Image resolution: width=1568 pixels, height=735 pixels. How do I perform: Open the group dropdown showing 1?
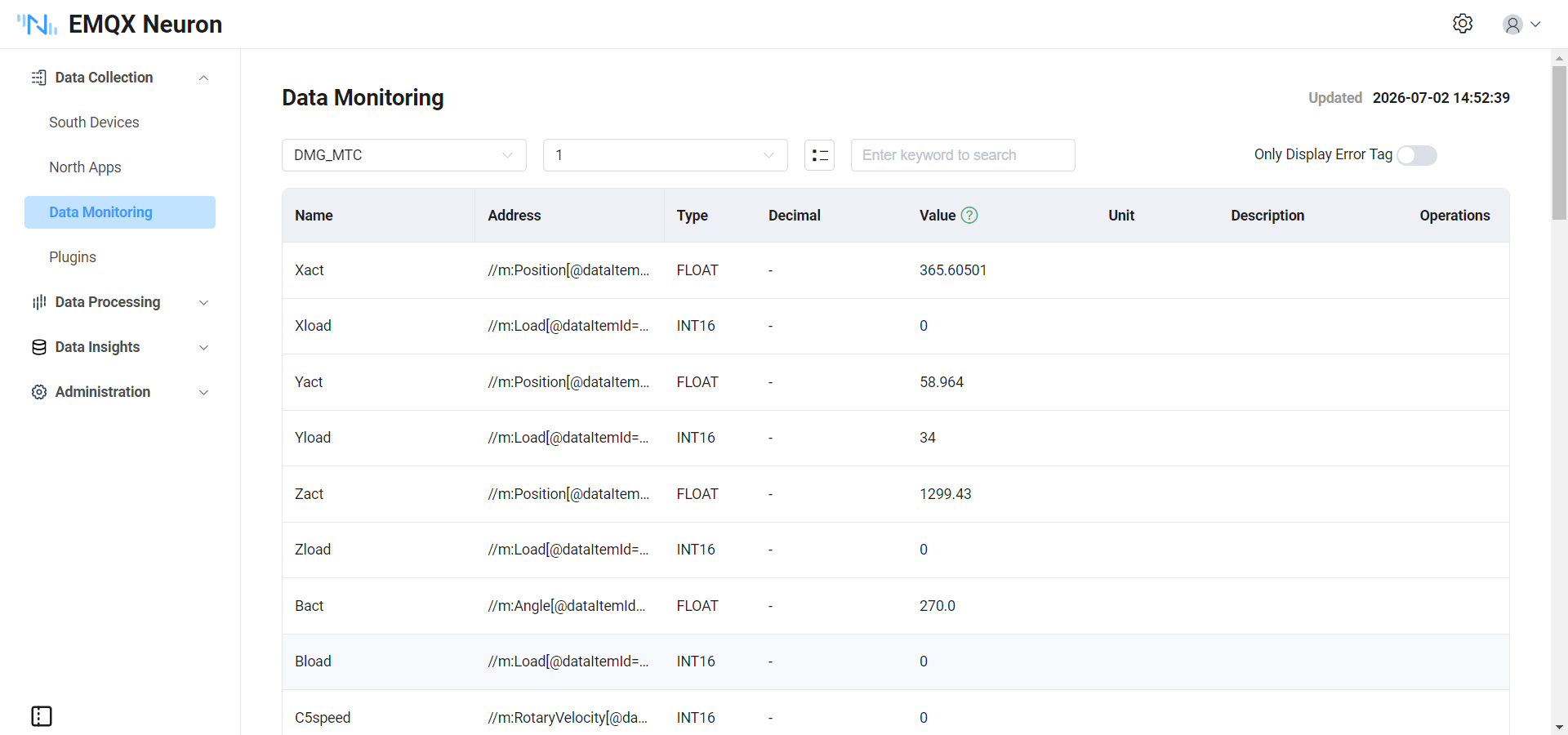pos(666,155)
